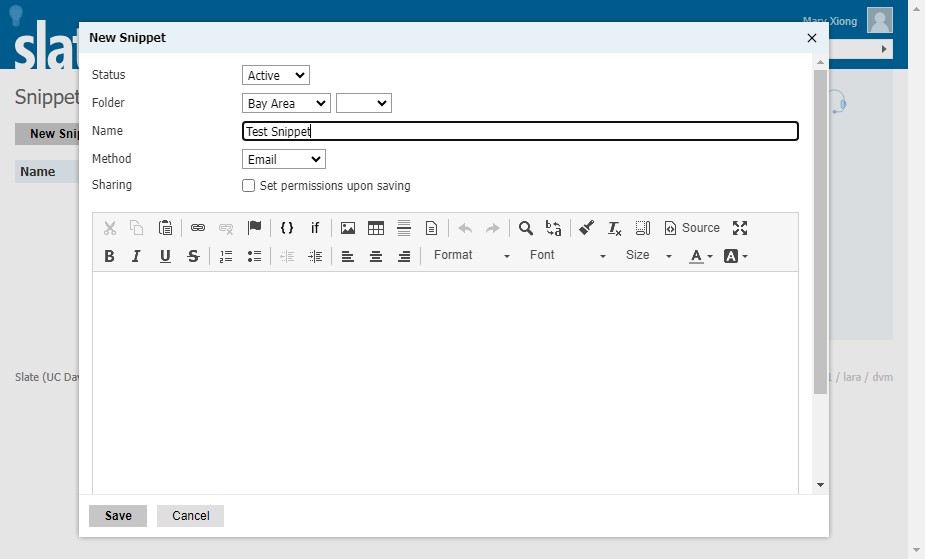925x559 pixels.
Task: Click the Show Blocks icon
Action: tap(642, 228)
